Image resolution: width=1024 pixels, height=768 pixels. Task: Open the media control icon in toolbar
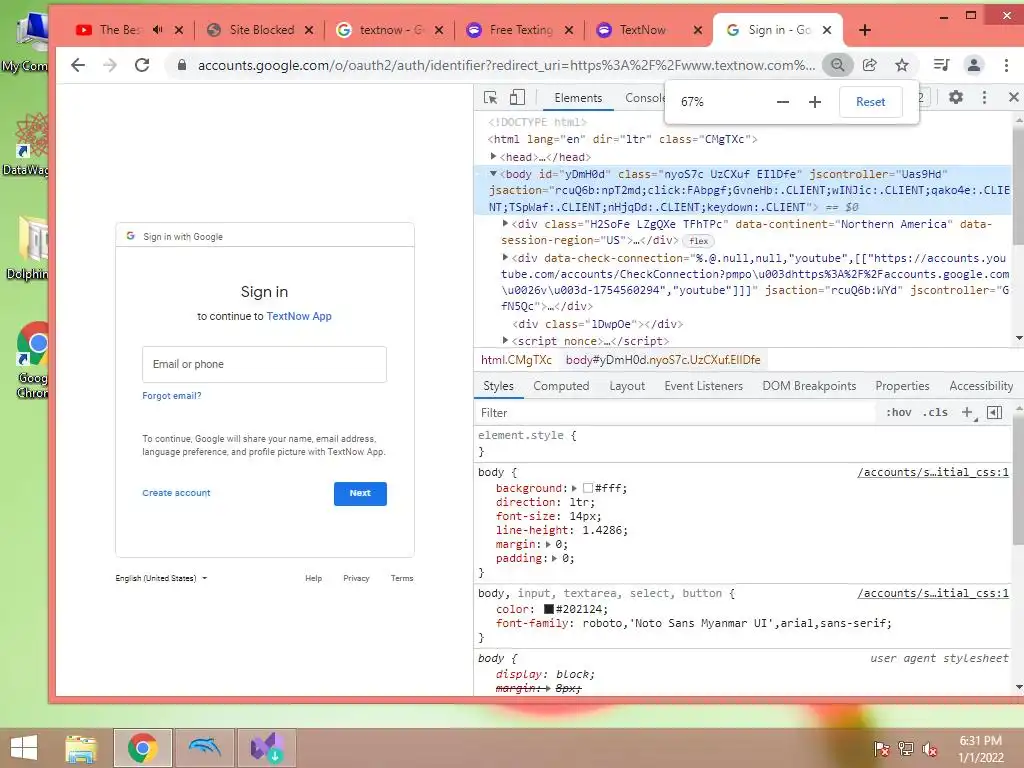pos(941,65)
